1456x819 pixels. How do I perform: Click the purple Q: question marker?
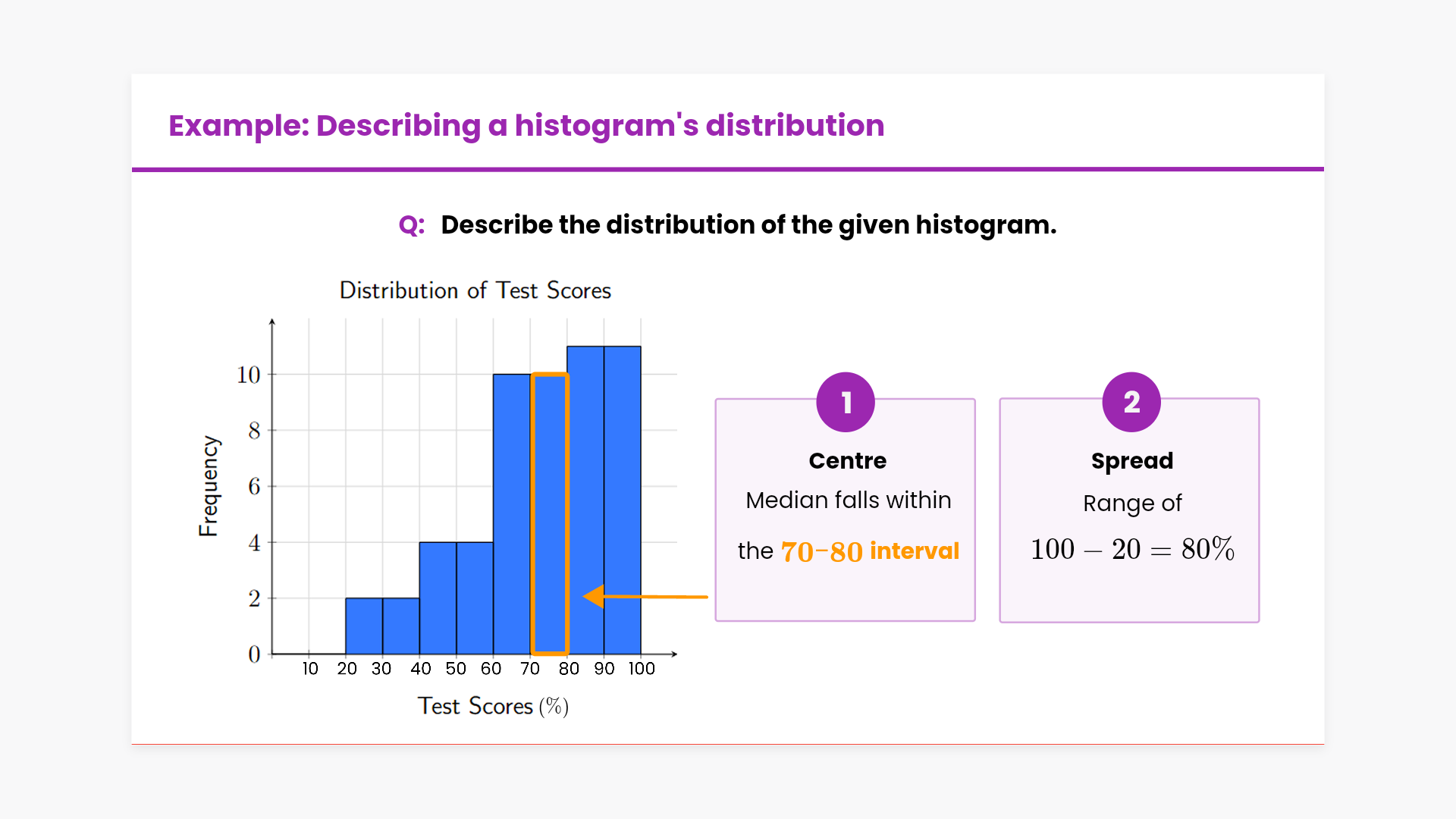tap(411, 225)
